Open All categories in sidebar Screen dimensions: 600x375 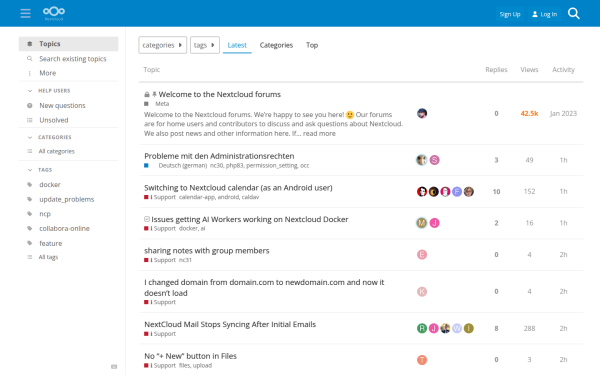point(68,151)
